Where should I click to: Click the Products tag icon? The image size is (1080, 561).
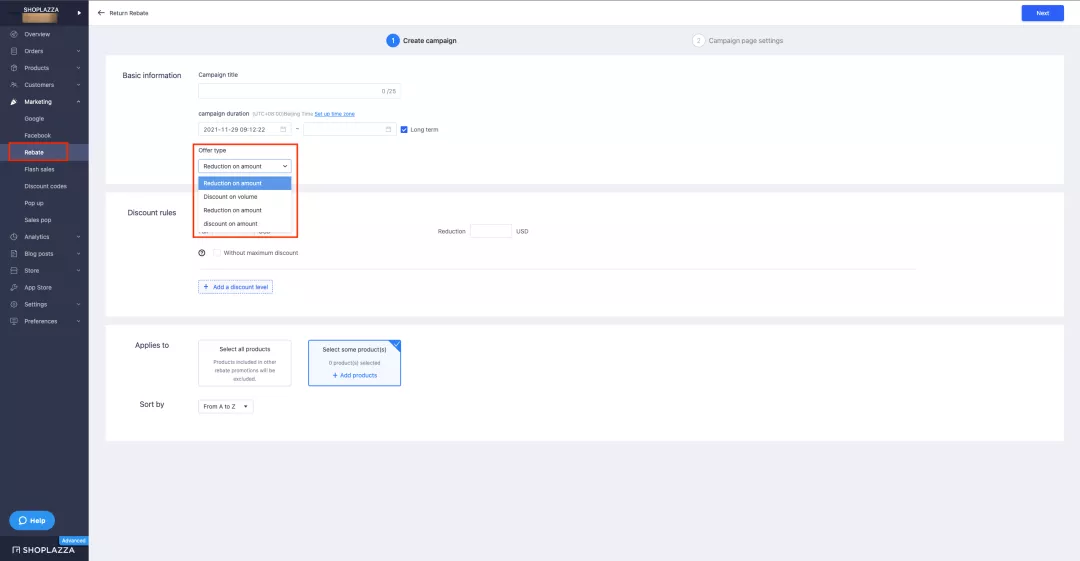tap(14, 68)
